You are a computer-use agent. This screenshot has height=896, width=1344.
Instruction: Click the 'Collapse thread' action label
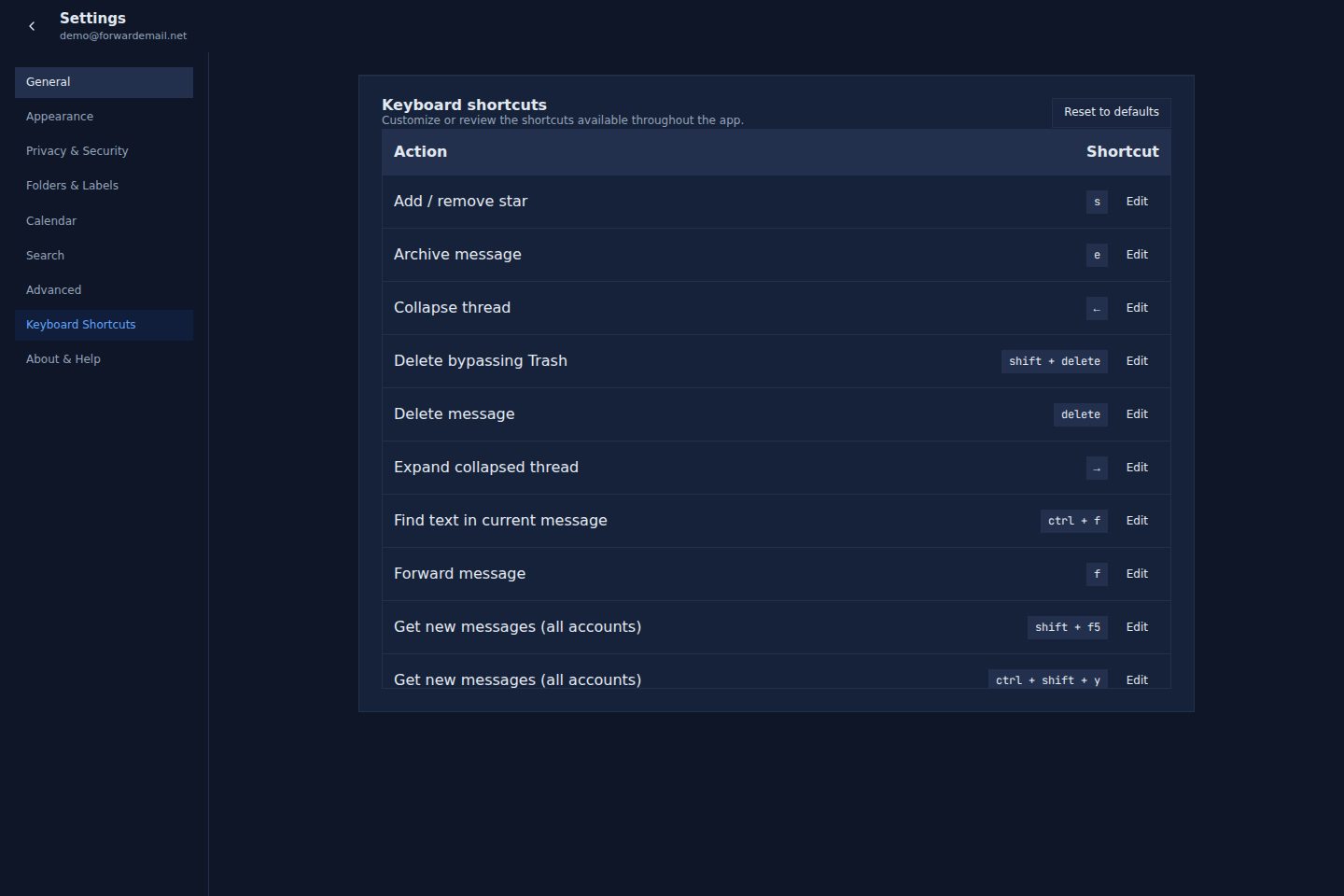452,308
